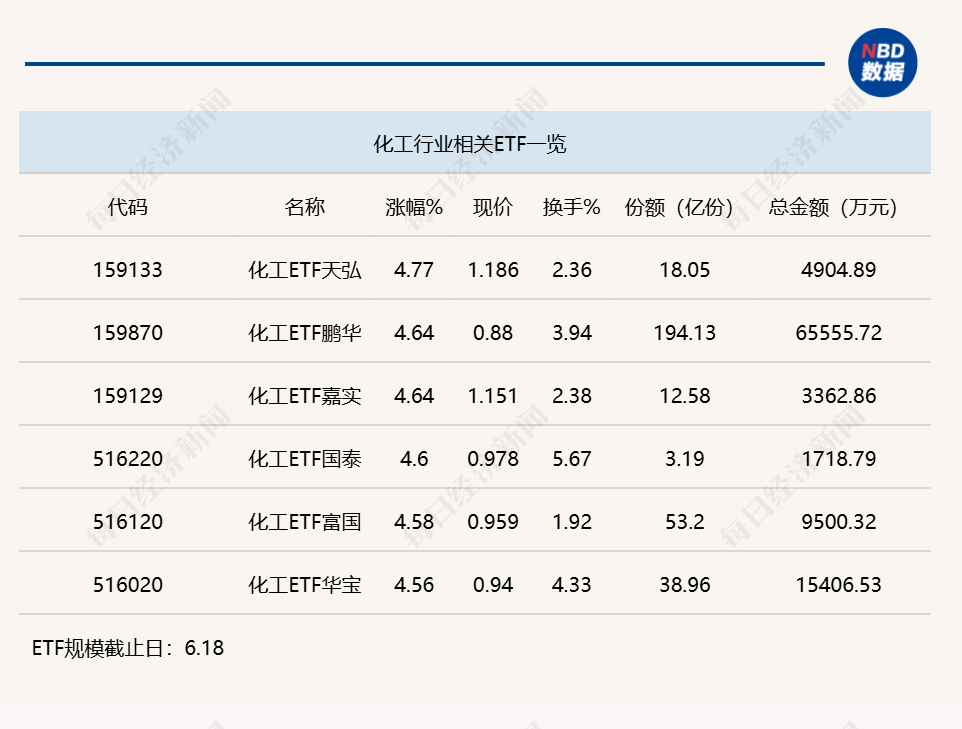Select code cell 516120
This screenshot has height=729, width=962.
click(128, 522)
